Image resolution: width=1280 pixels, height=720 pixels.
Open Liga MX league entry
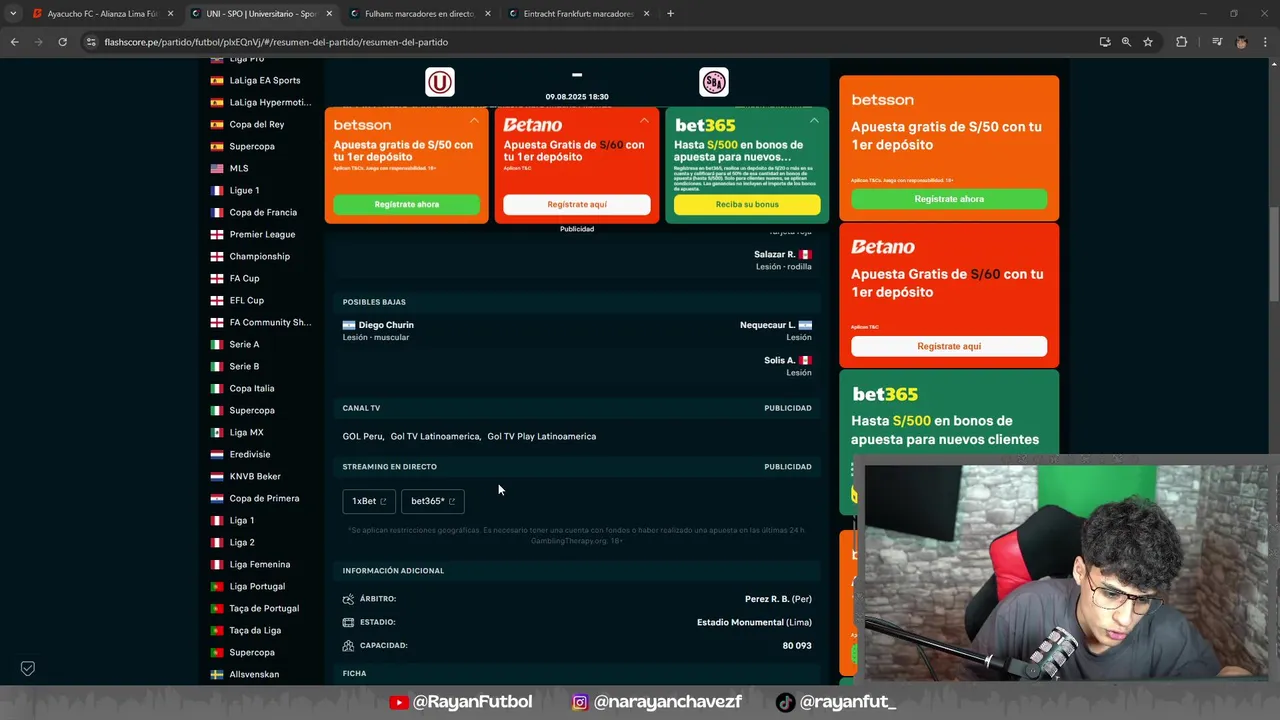pos(246,432)
